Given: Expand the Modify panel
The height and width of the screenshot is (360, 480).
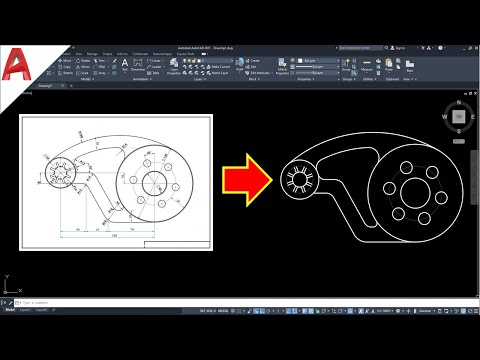Looking at the screenshot, I should (x=87, y=79).
